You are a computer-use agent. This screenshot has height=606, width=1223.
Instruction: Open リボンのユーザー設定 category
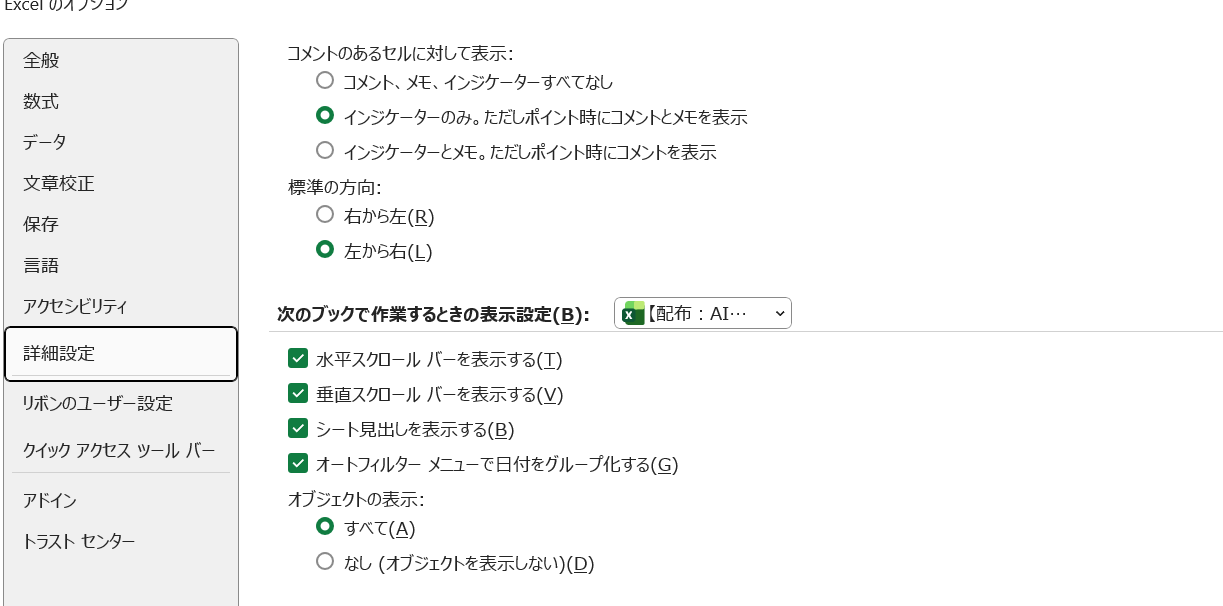point(98,403)
